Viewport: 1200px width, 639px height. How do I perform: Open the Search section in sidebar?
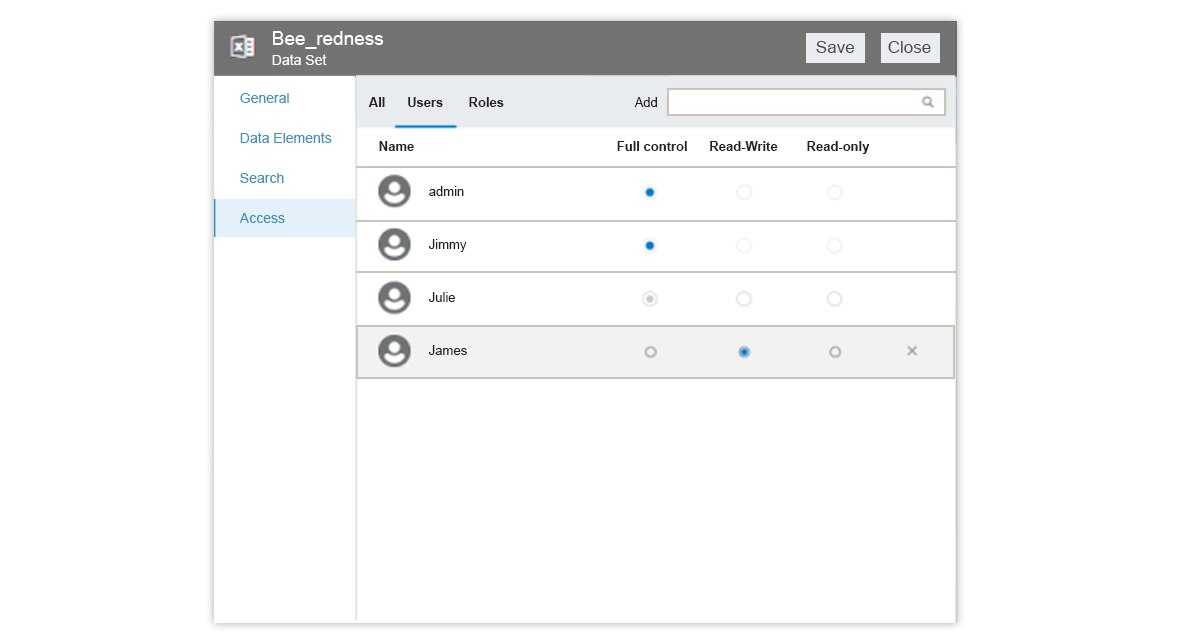(x=262, y=178)
